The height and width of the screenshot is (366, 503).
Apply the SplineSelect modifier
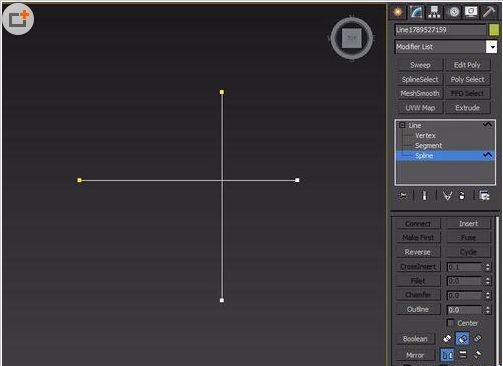click(420, 79)
